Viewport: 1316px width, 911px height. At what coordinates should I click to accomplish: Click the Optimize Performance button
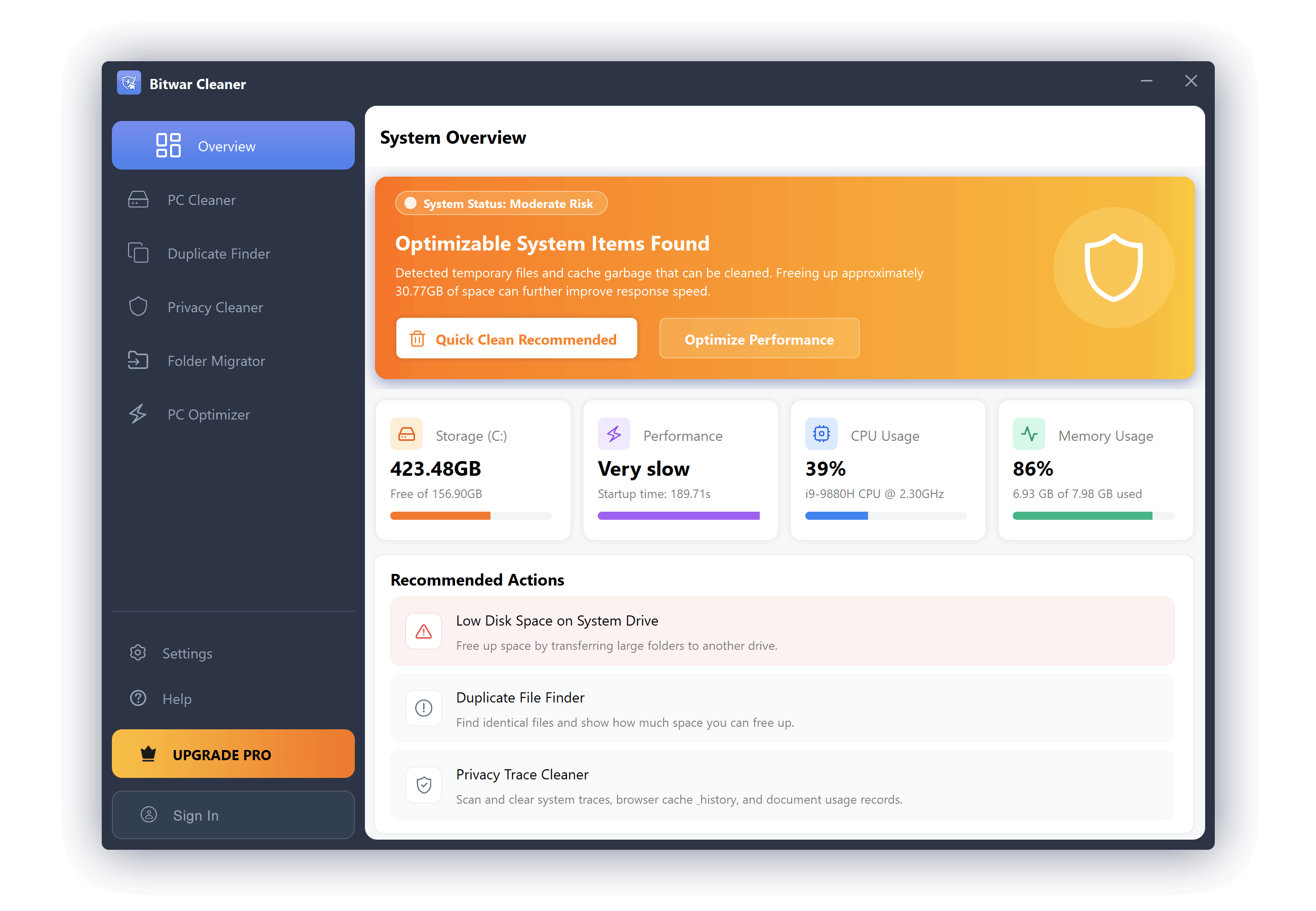(x=760, y=339)
